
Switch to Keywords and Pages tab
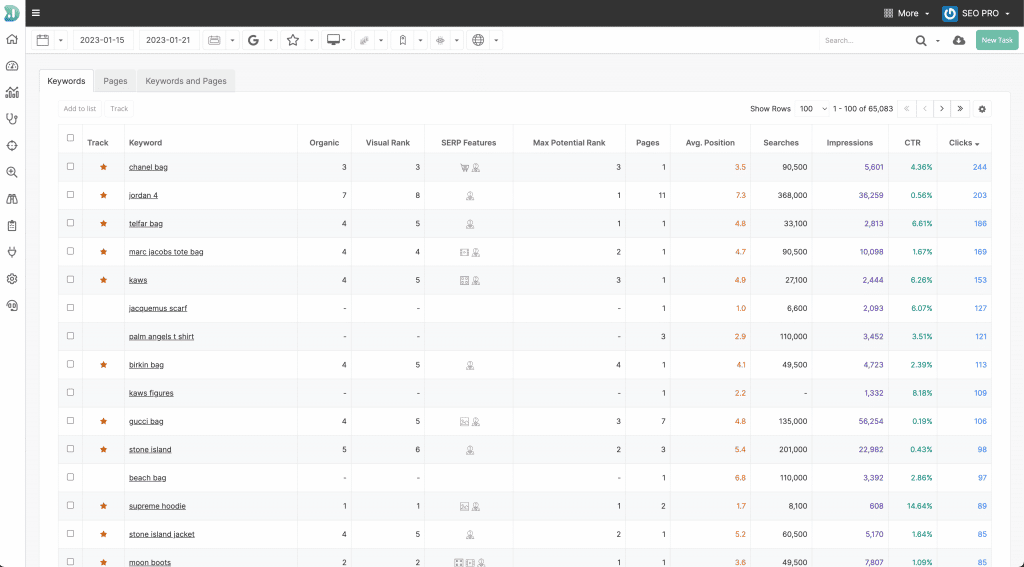pos(185,81)
